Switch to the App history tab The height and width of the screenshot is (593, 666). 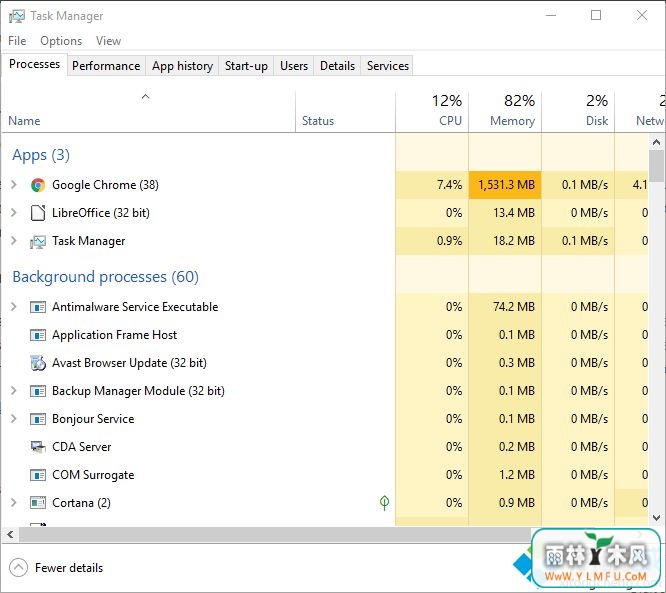coord(182,66)
